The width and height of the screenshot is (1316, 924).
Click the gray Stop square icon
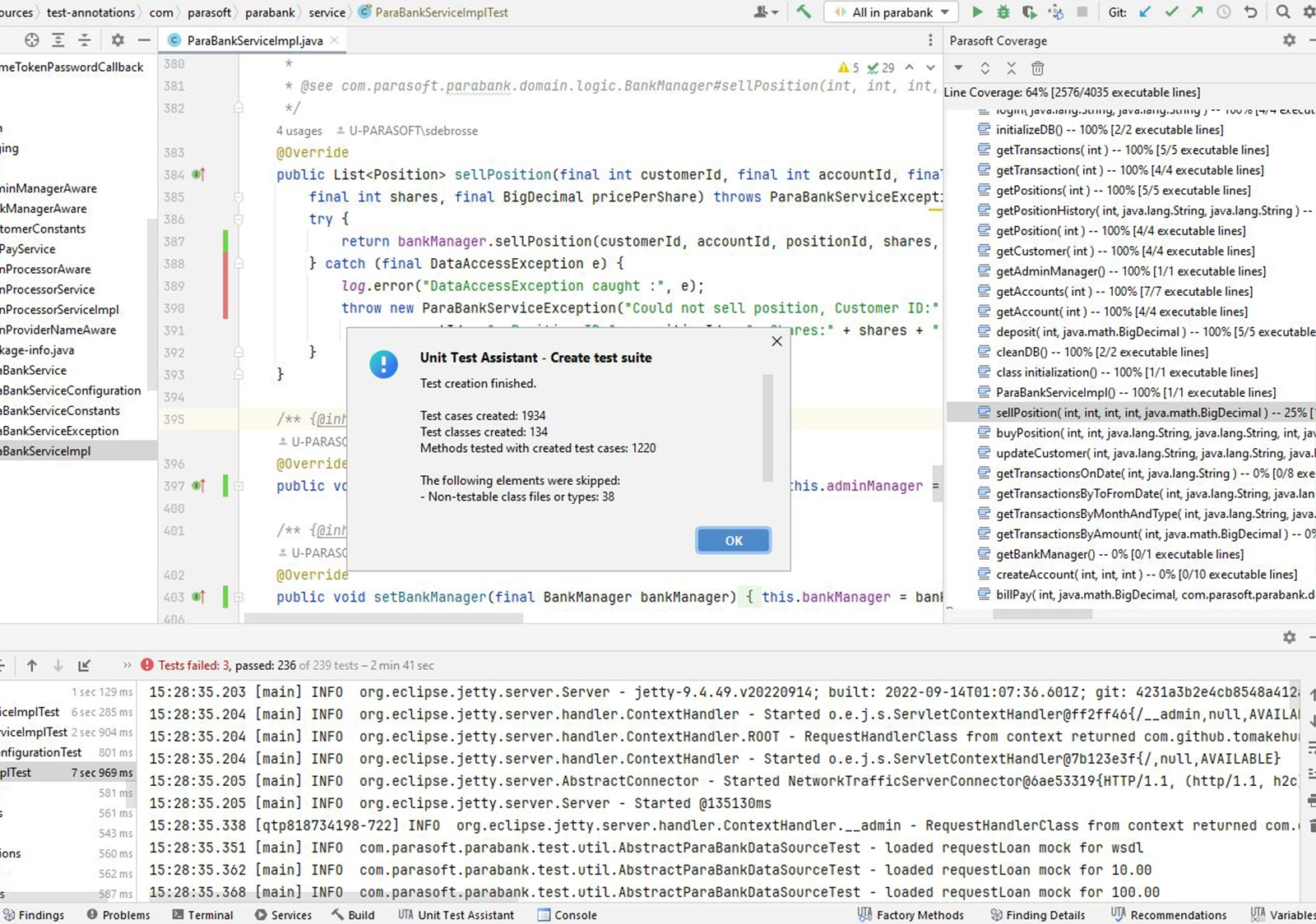coord(1082,12)
